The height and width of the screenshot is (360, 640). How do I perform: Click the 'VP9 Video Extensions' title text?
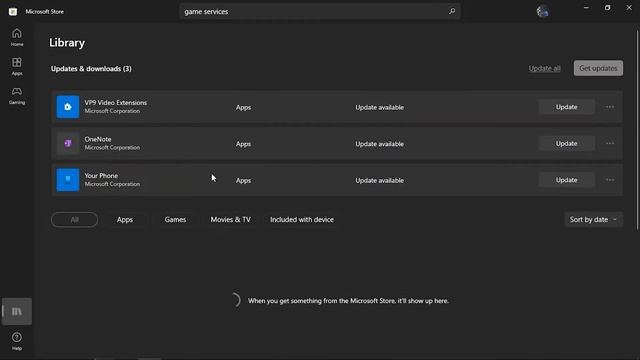click(116, 102)
